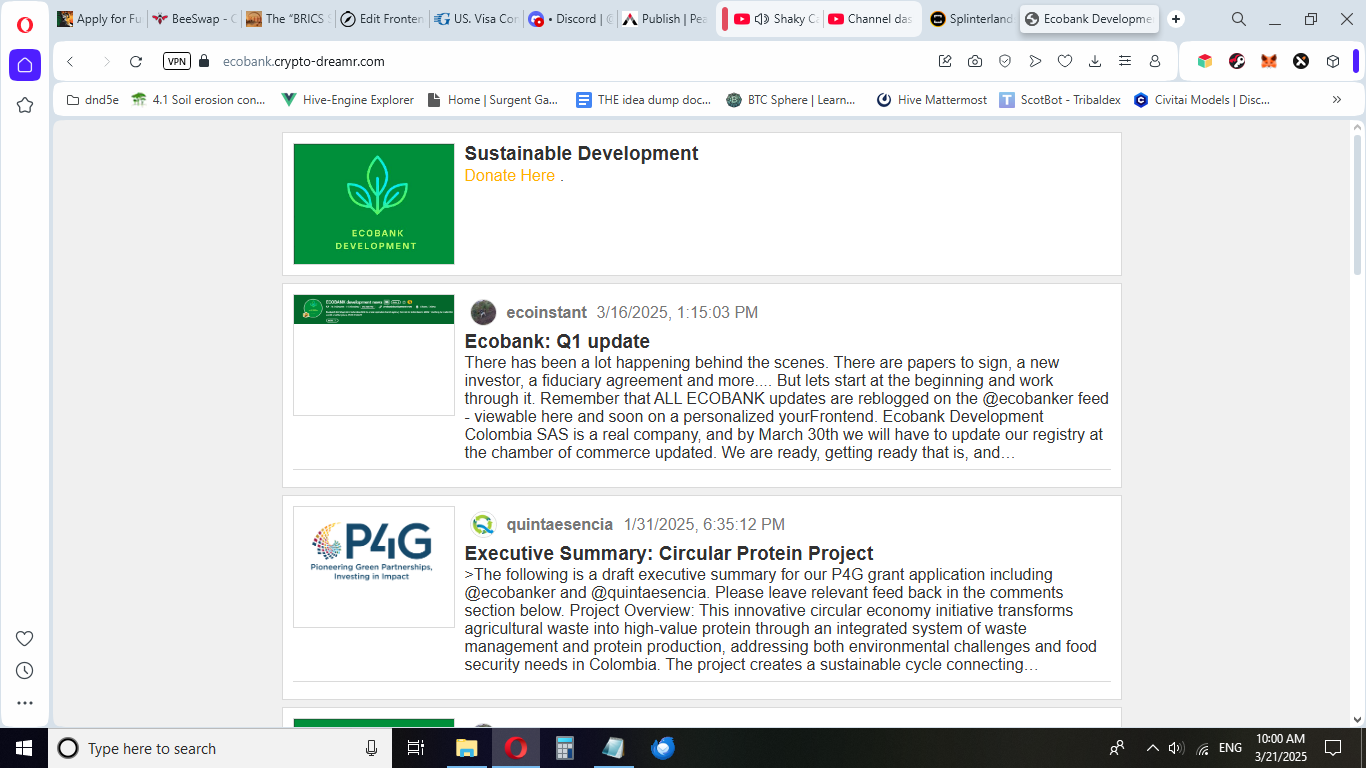This screenshot has height=768, width=1366.
Task: Open the BTC Sphere bookmark
Action: (x=791, y=100)
